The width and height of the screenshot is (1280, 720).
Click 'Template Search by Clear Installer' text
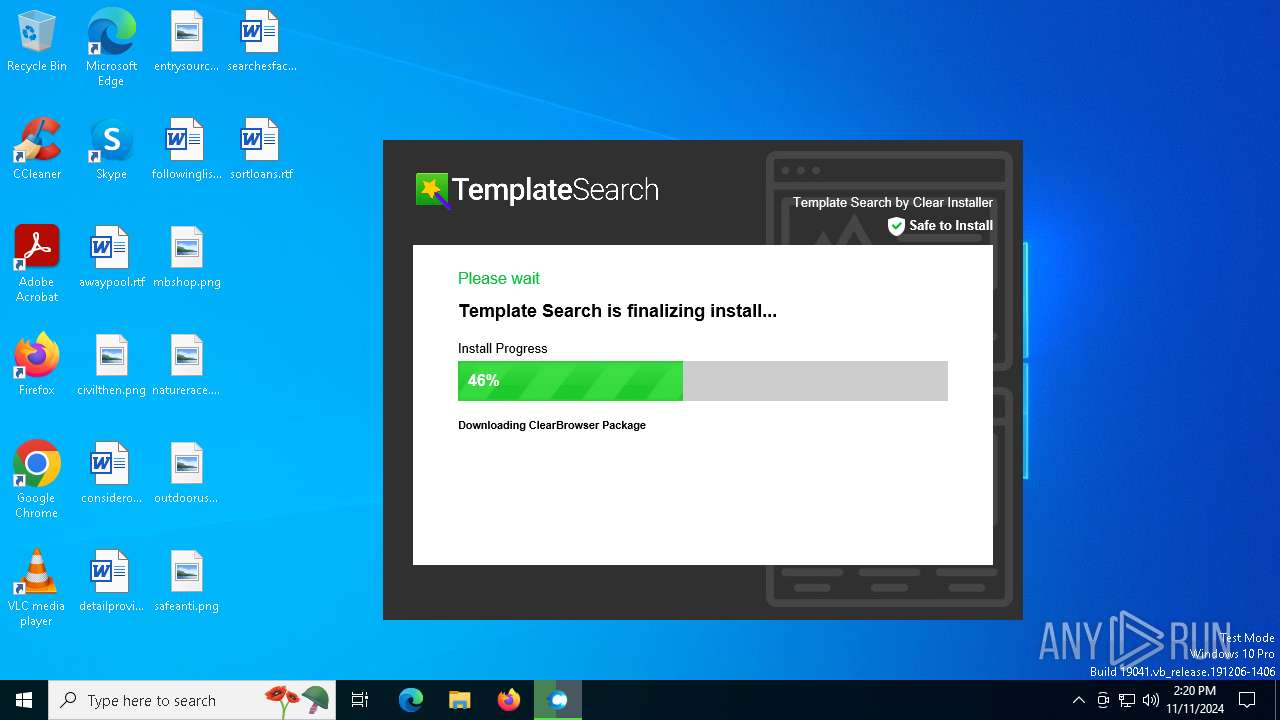pos(893,202)
